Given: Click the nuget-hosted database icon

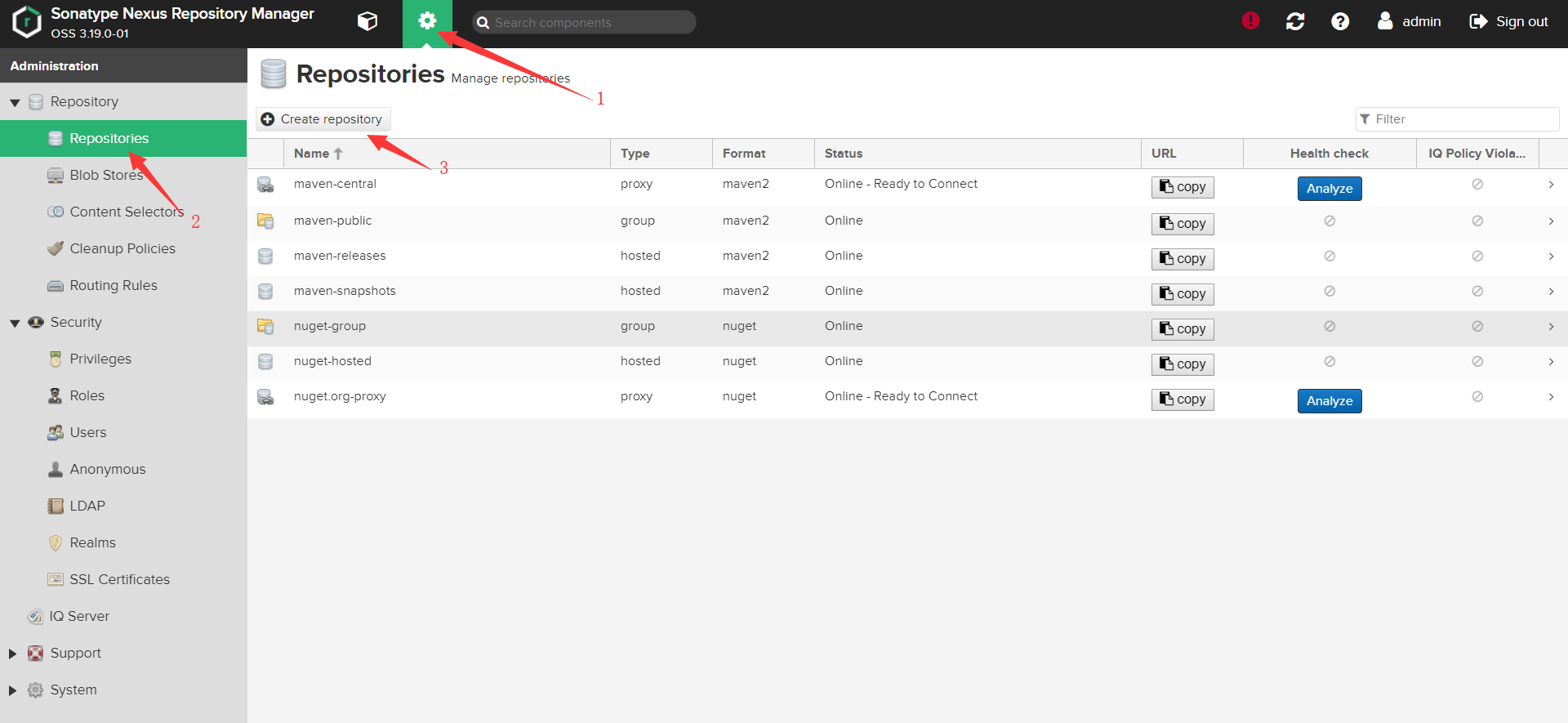Looking at the screenshot, I should tap(265, 361).
